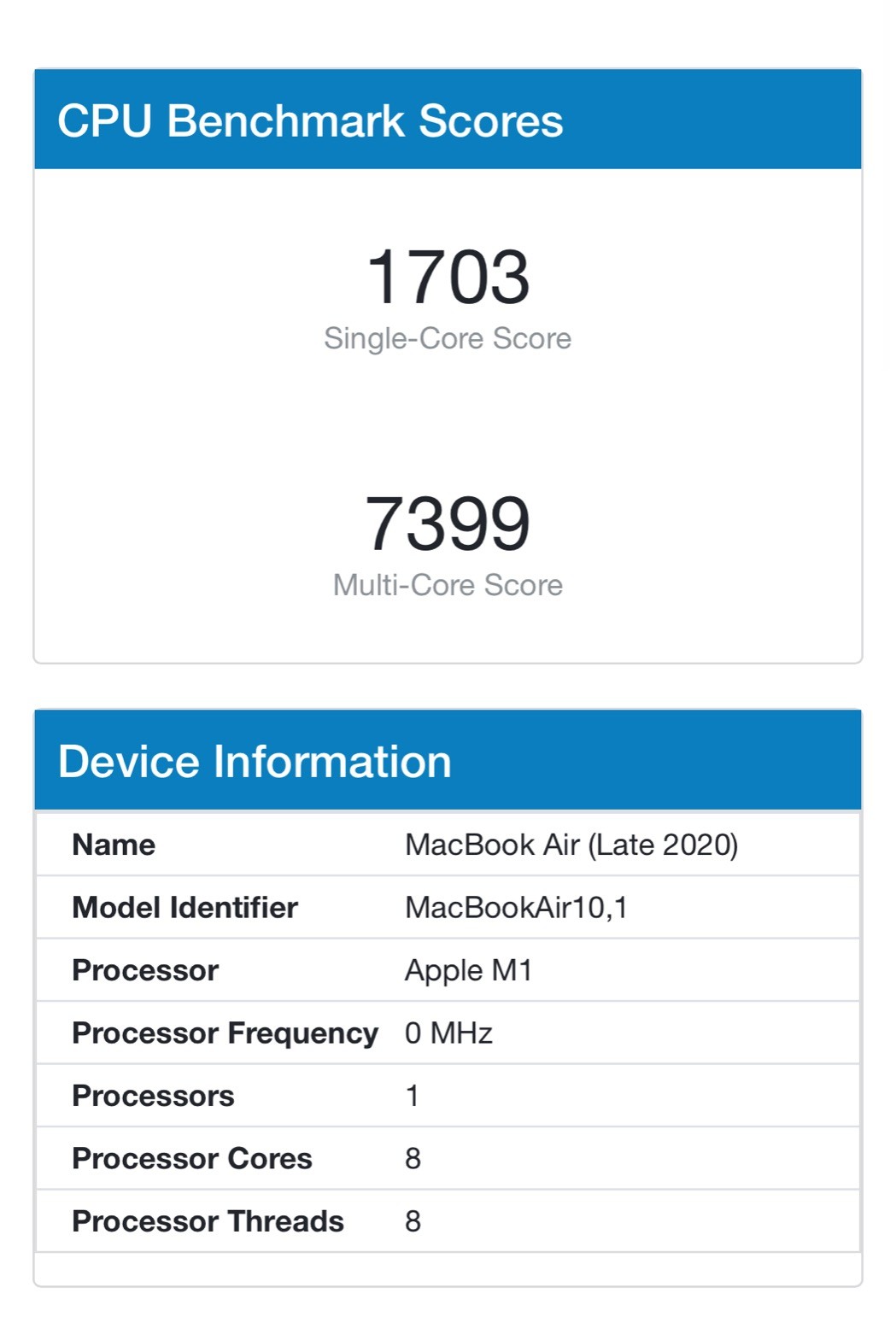The image size is (896, 1334).
Task: Click the Single-Core Score label
Action: 448,339
